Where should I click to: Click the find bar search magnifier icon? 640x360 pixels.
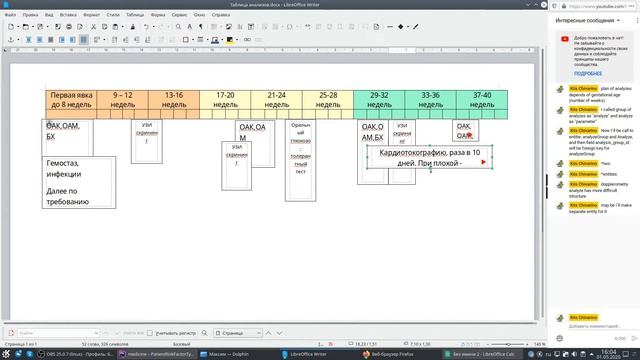pos(204,333)
